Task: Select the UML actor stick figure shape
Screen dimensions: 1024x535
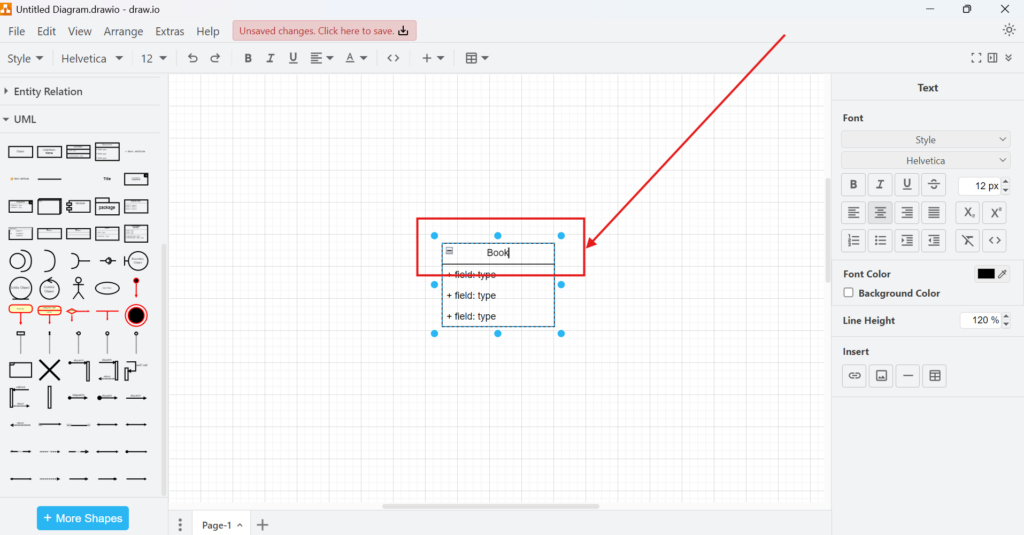Action: click(78, 288)
